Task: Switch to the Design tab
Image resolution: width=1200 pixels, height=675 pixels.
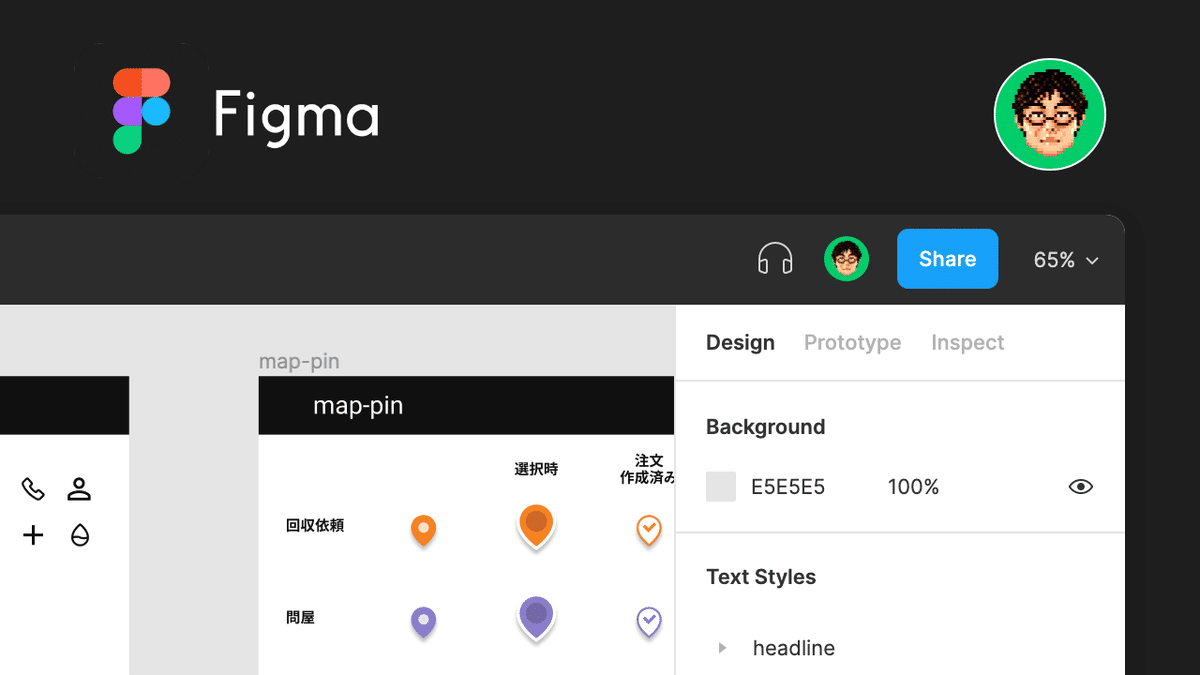Action: (x=740, y=342)
